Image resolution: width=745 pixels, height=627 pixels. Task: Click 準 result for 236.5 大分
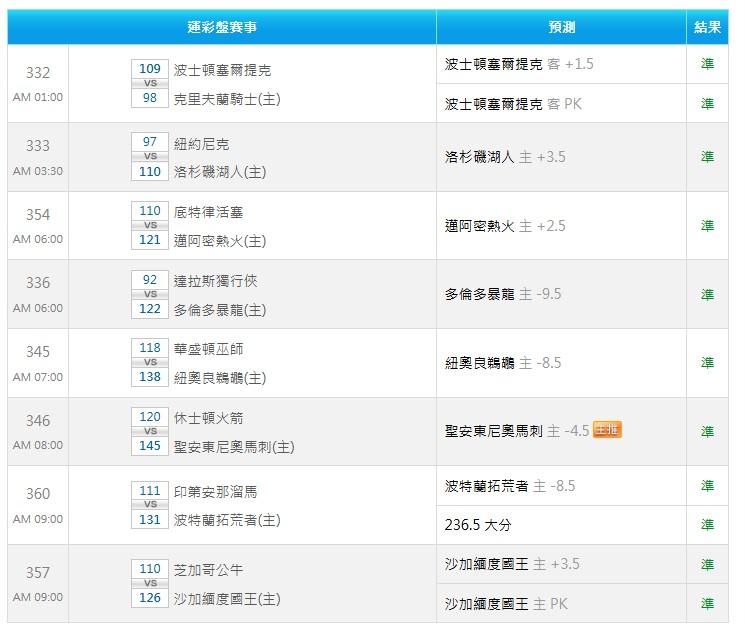[x=707, y=525]
